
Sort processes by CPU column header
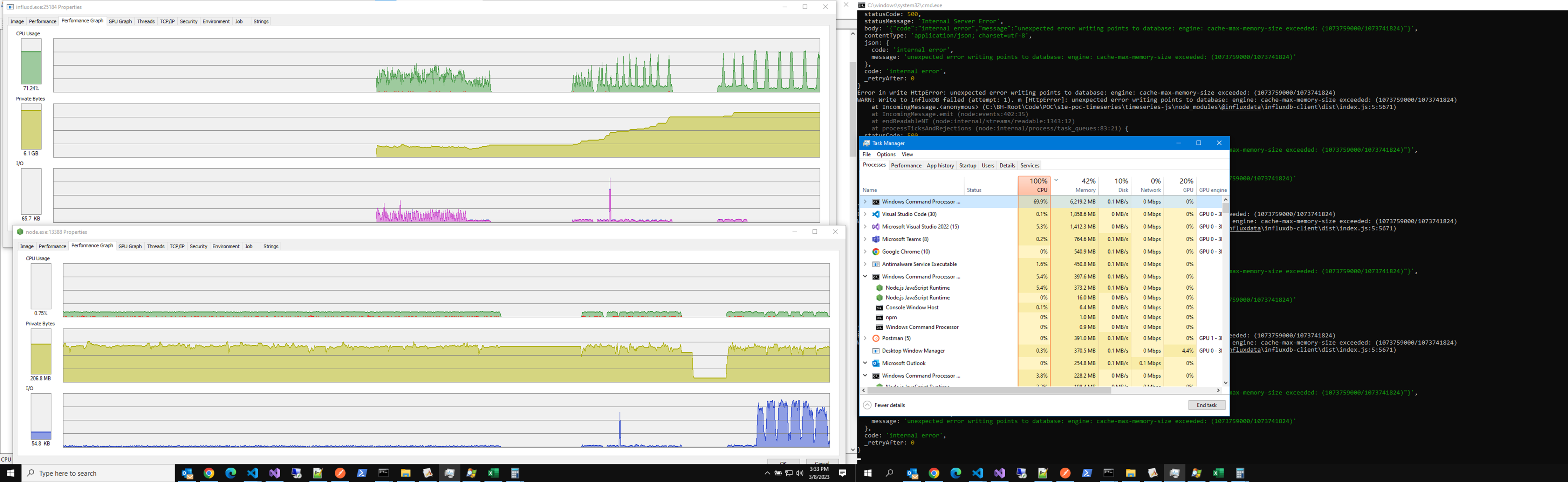point(1034,185)
